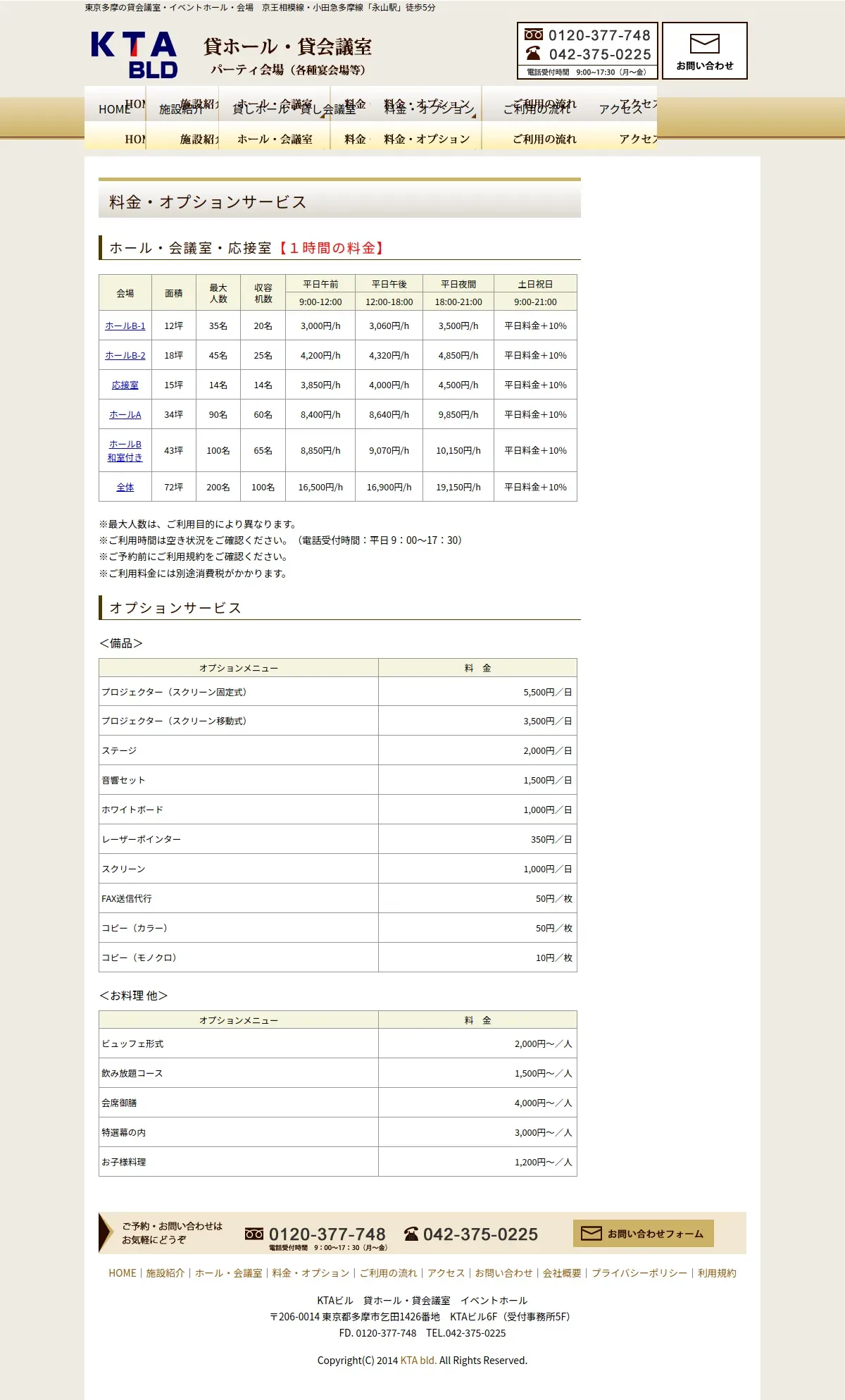Open the 全体 venue link
This screenshot has width=845, height=1400.
[x=125, y=487]
